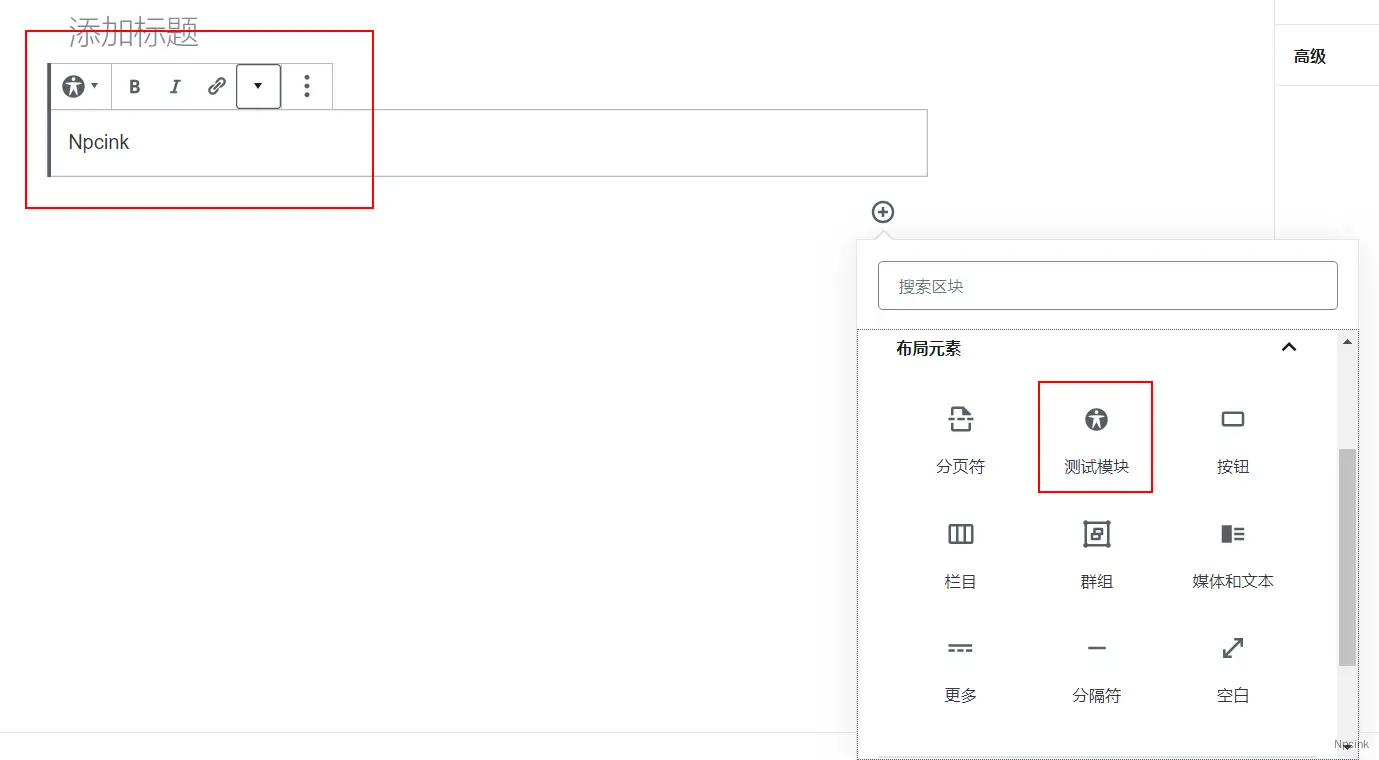Image resolution: width=1379 pixels, height=760 pixels.
Task: Insert 分页符 block
Action: 961,438
